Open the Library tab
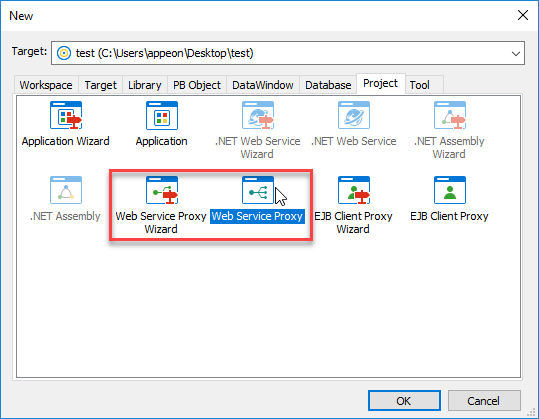This screenshot has width=539, height=419. 145,85
